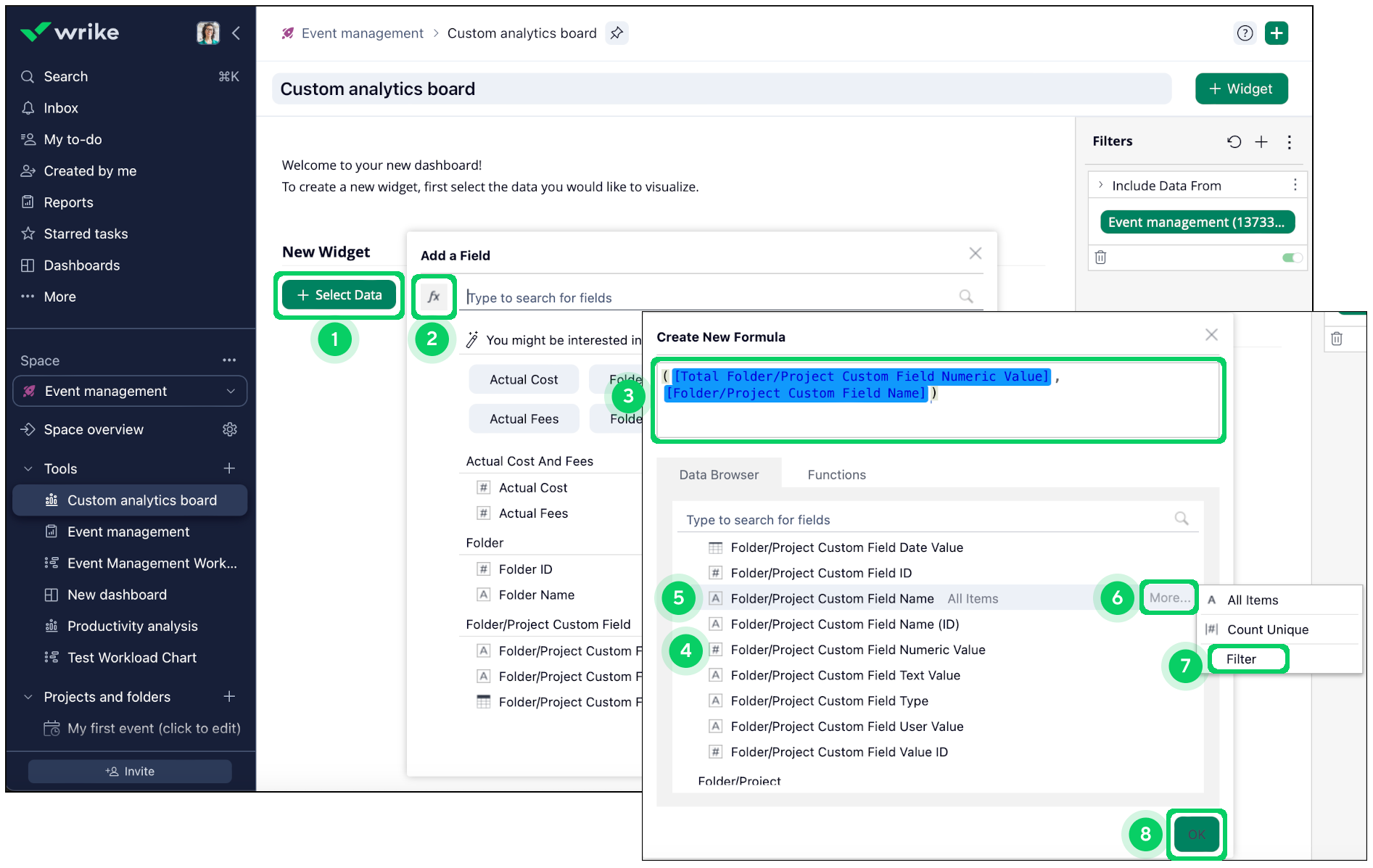Open the More... aggregation options
Image resolution: width=1373 pixels, height=868 pixels.
1169,598
